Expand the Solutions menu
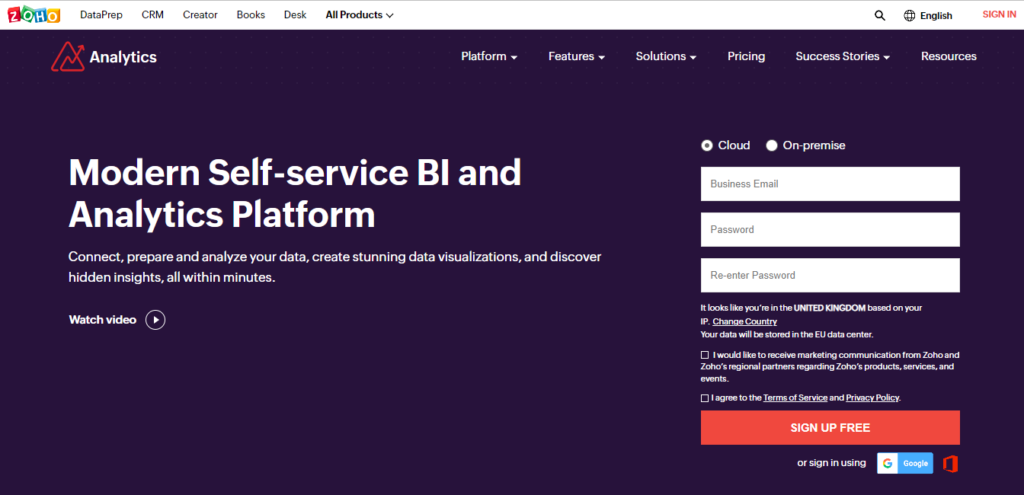1024x495 pixels. [666, 57]
